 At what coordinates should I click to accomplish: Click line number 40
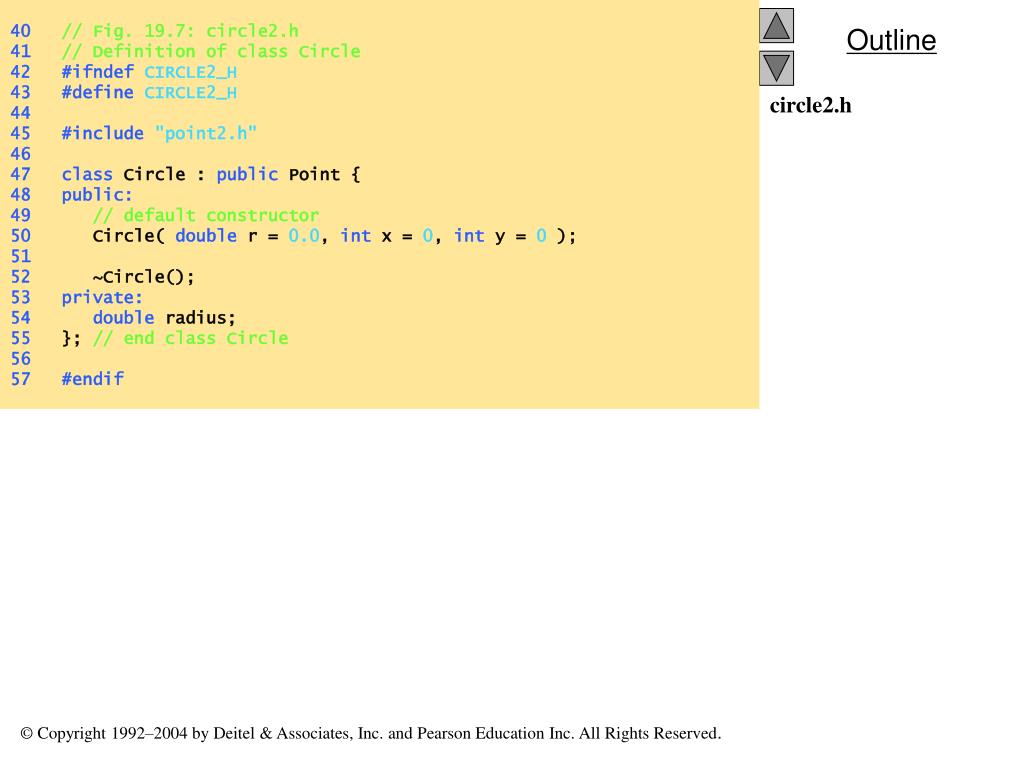pyautogui.click(x=20, y=31)
